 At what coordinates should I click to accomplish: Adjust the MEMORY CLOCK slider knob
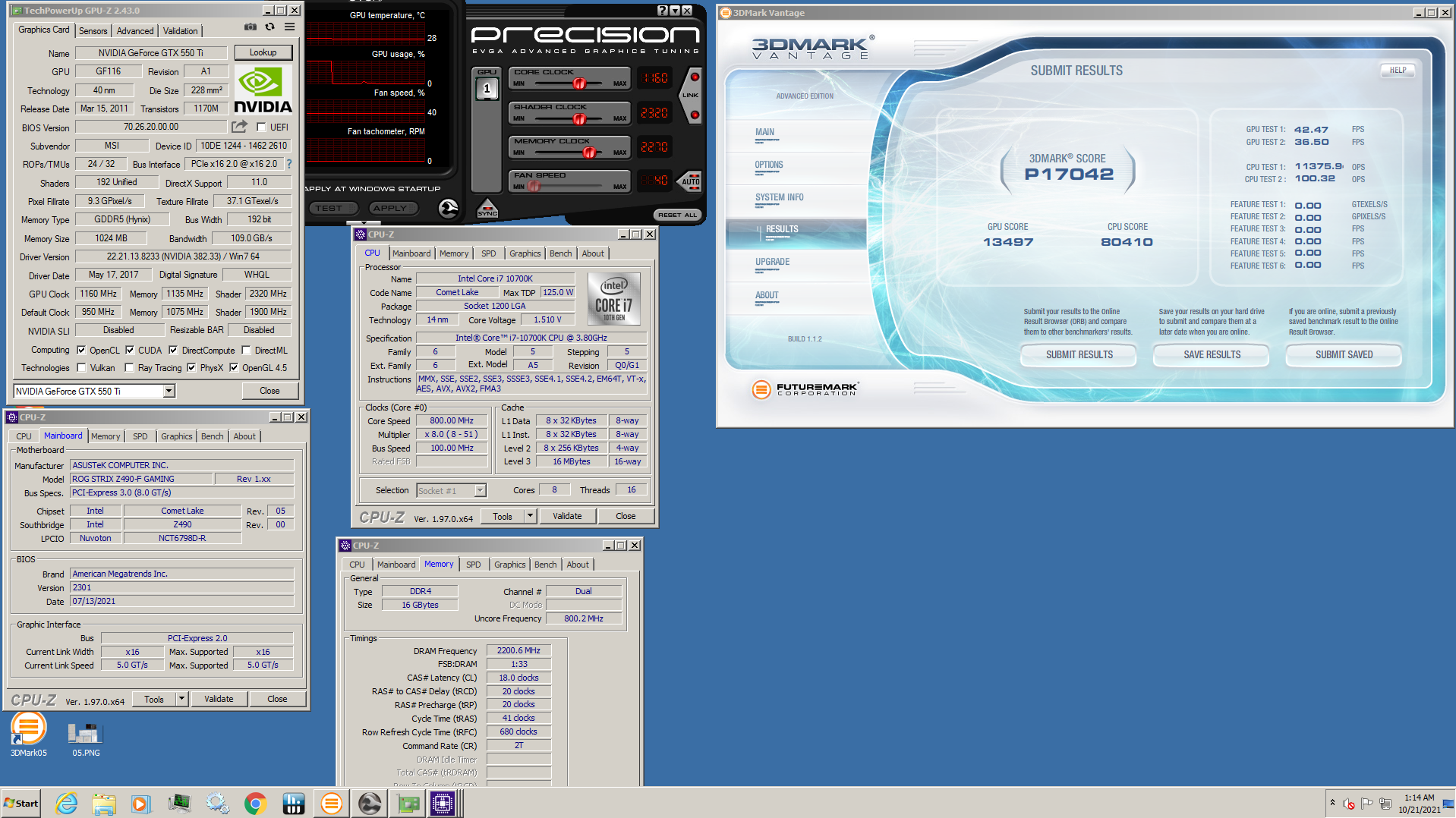click(589, 153)
